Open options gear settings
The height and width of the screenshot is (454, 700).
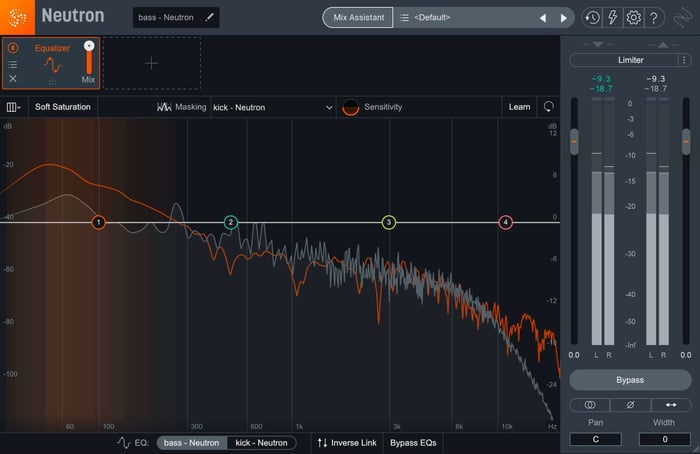point(633,18)
